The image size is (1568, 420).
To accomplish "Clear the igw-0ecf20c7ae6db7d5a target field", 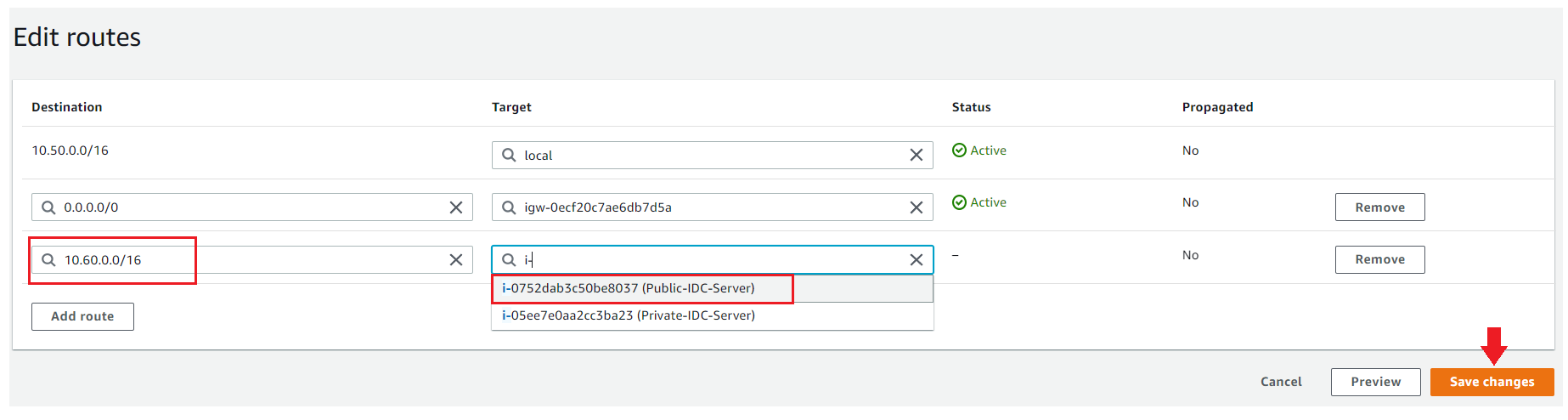I will tap(917, 207).
